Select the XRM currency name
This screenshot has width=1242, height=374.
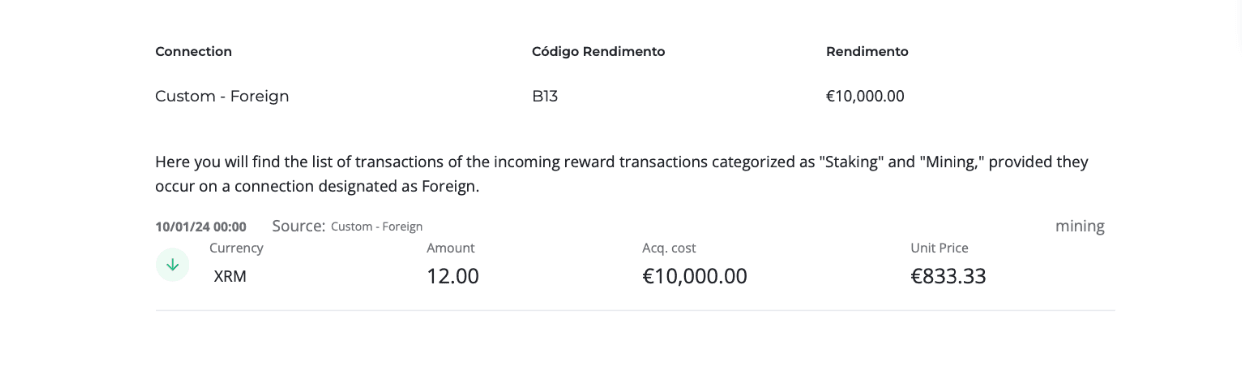tap(230, 277)
